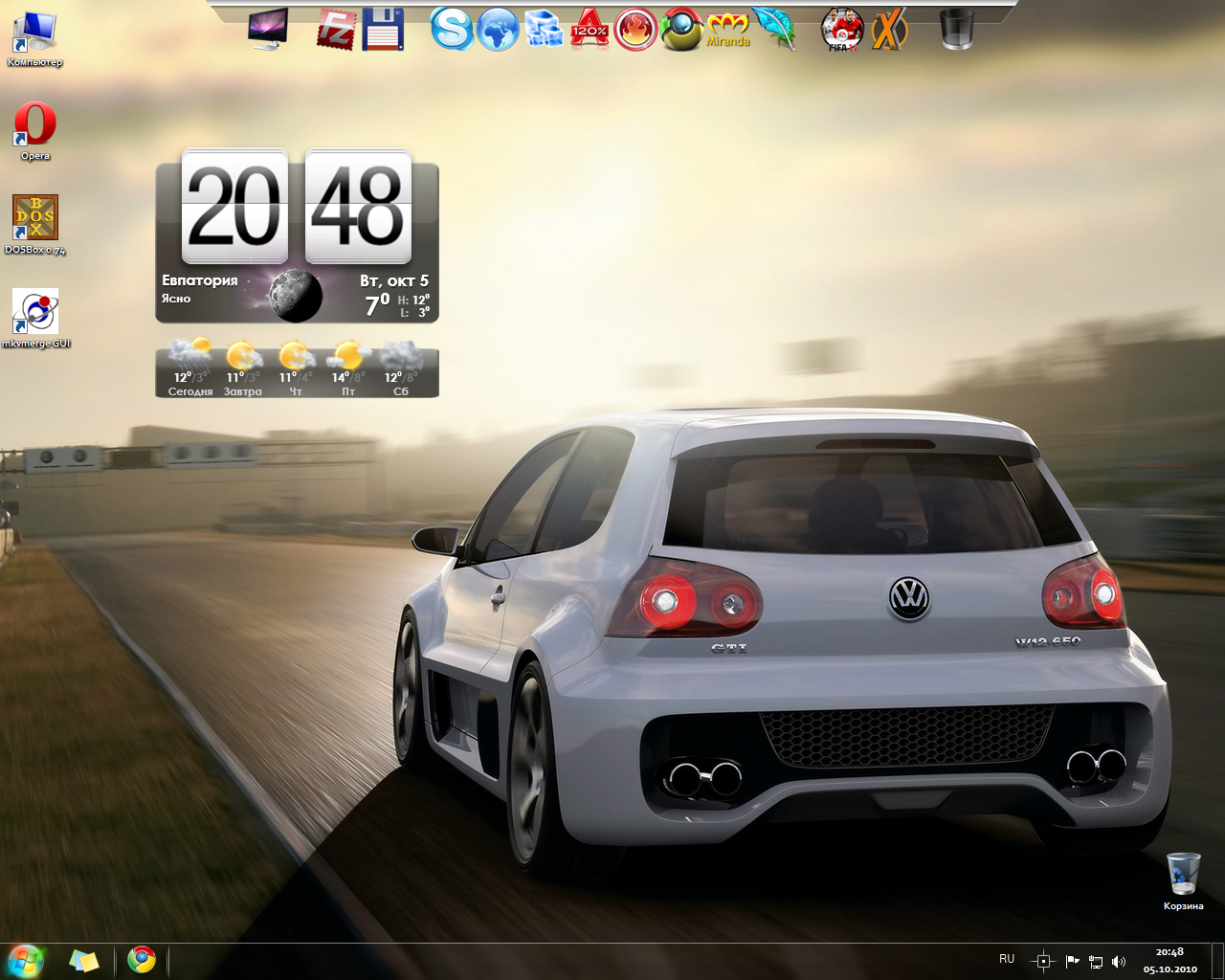Launch Skype from the top dock
Image resolution: width=1225 pixels, height=980 pixels.
coord(452,29)
